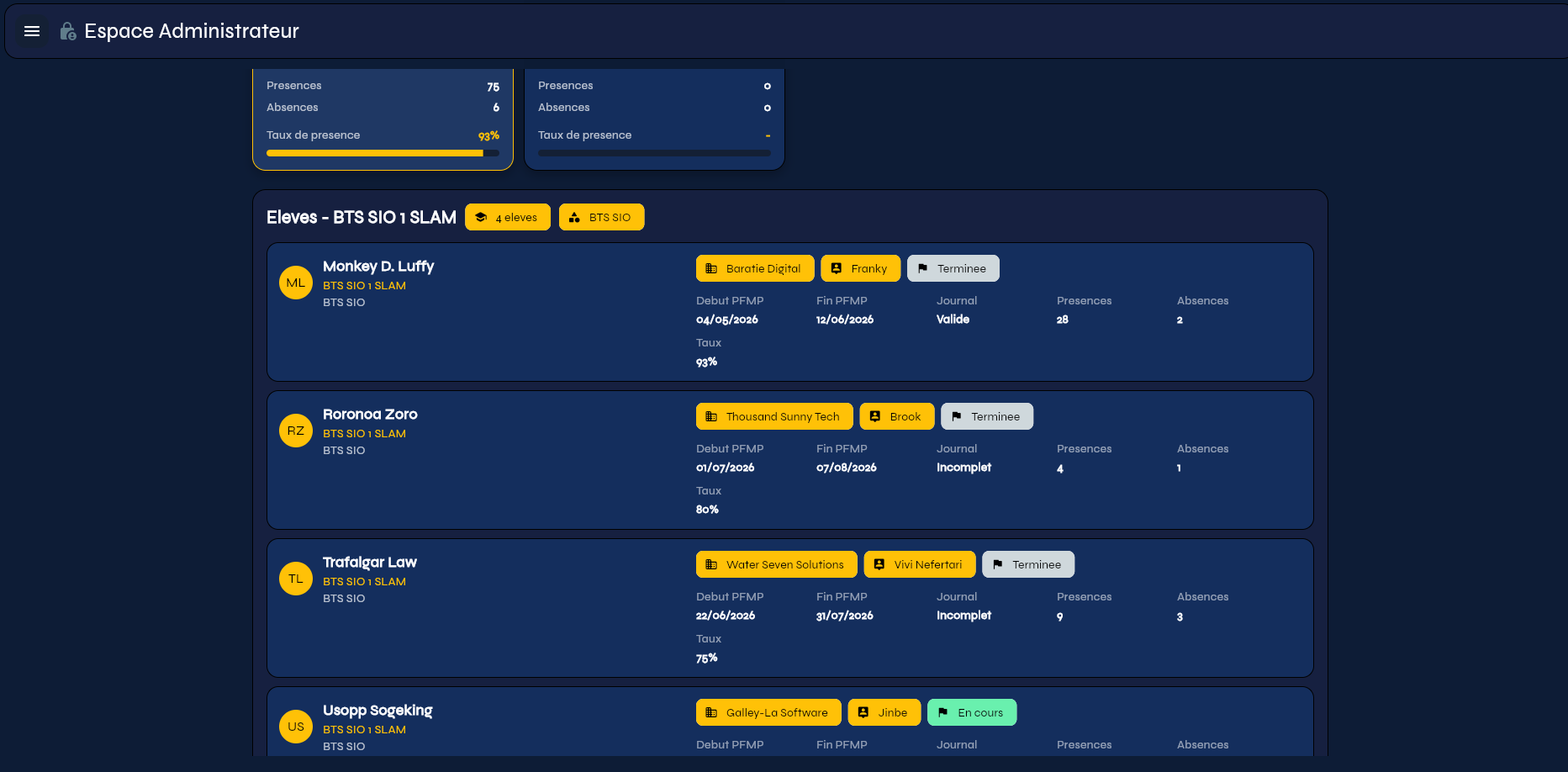1568x772 pixels.
Task: Click BTS SIO 1 SLAM under Luffy
Action: [364, 286]
